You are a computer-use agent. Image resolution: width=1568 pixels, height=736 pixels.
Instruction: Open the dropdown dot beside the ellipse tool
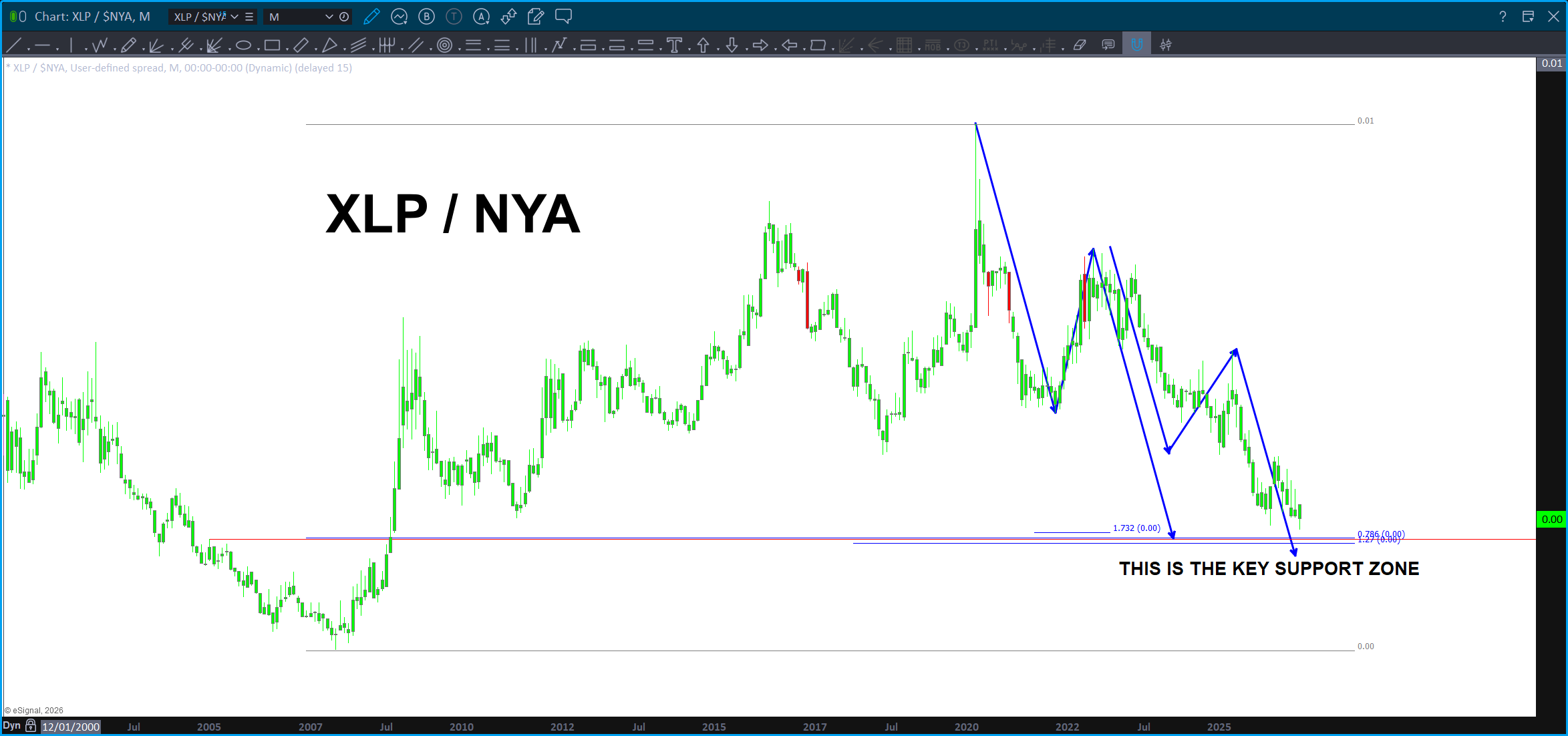[x=259, y=49]
